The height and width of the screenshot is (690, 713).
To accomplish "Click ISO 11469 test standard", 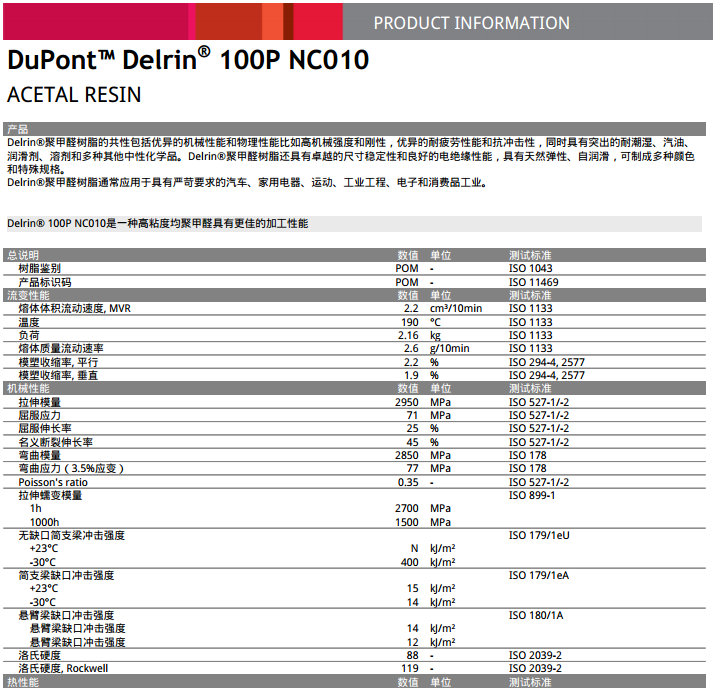I will [x=533, y=282].
